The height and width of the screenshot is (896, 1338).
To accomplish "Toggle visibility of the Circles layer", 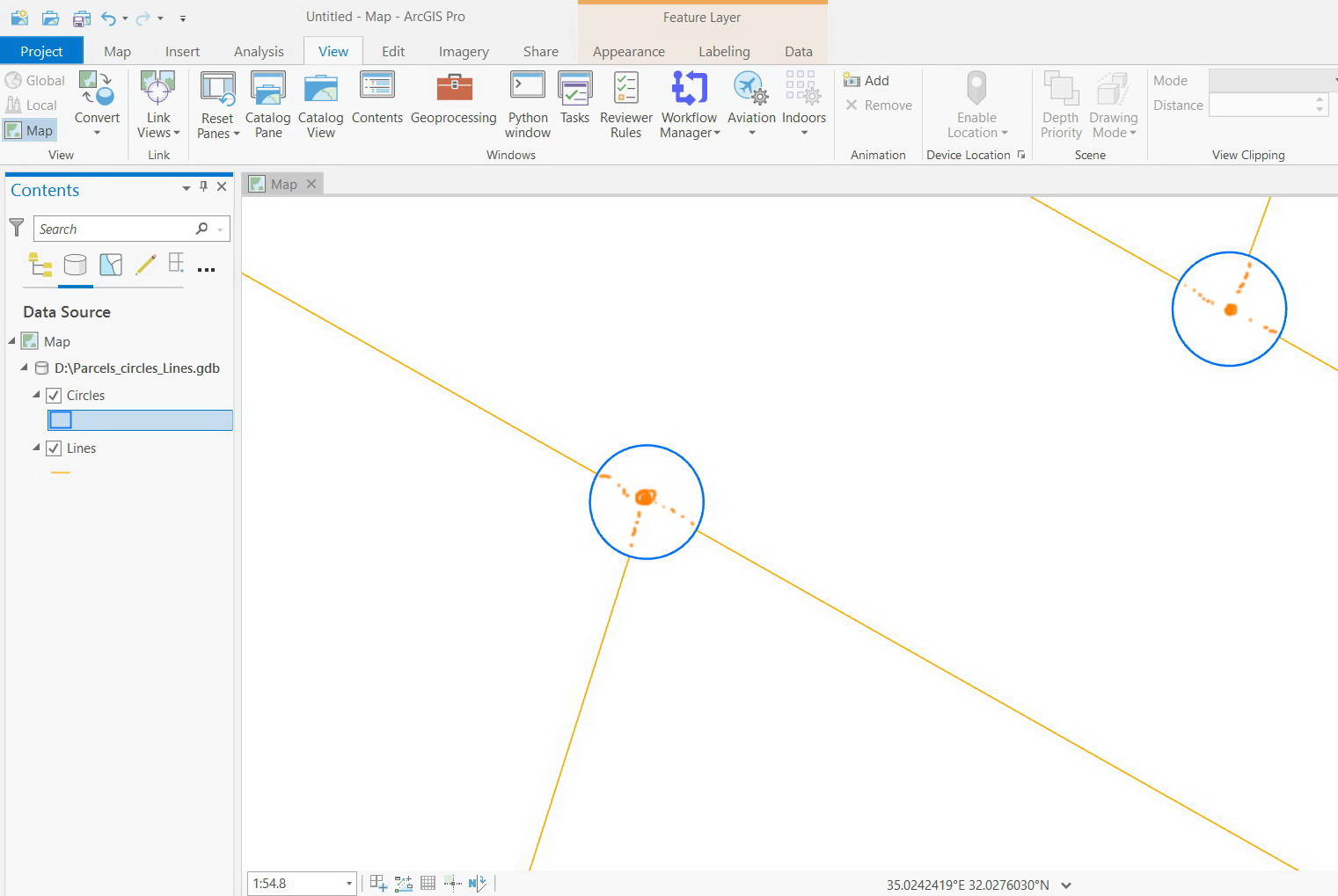I will point(54,395).
